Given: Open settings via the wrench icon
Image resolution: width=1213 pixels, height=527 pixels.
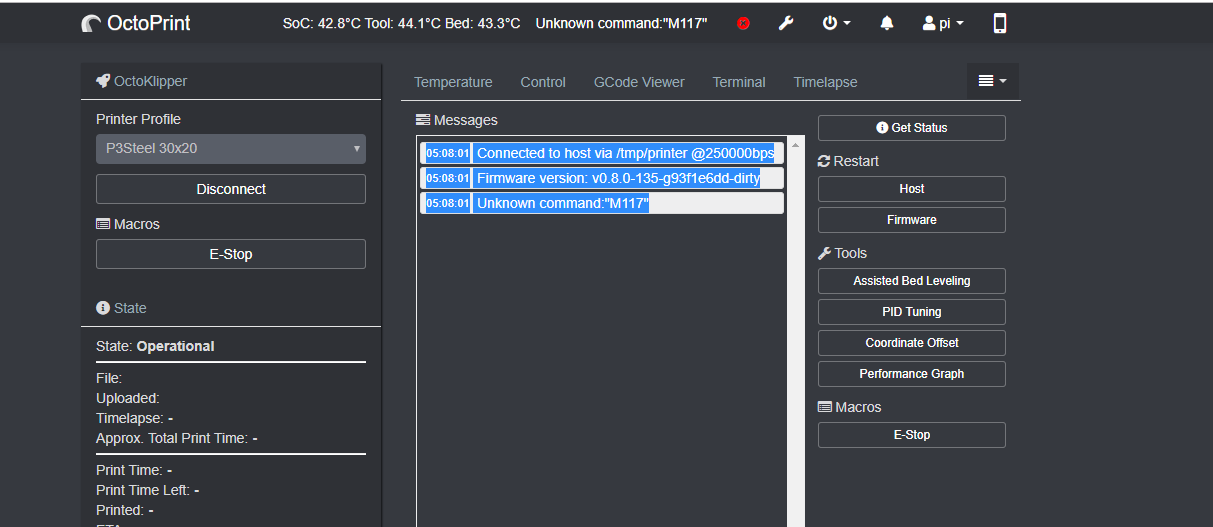Looking at the screenshot, I should click(x=786, y=23).
